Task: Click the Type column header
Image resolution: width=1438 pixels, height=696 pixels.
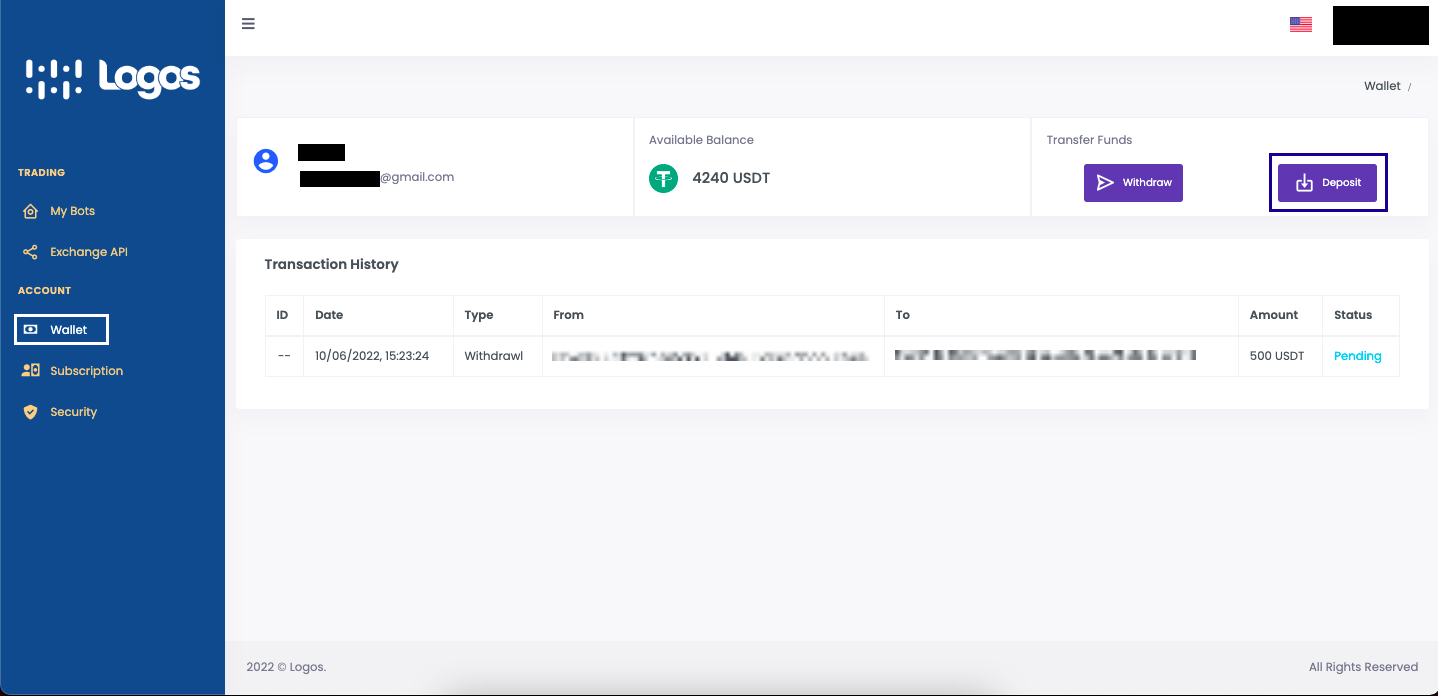Action: (479, 315)
